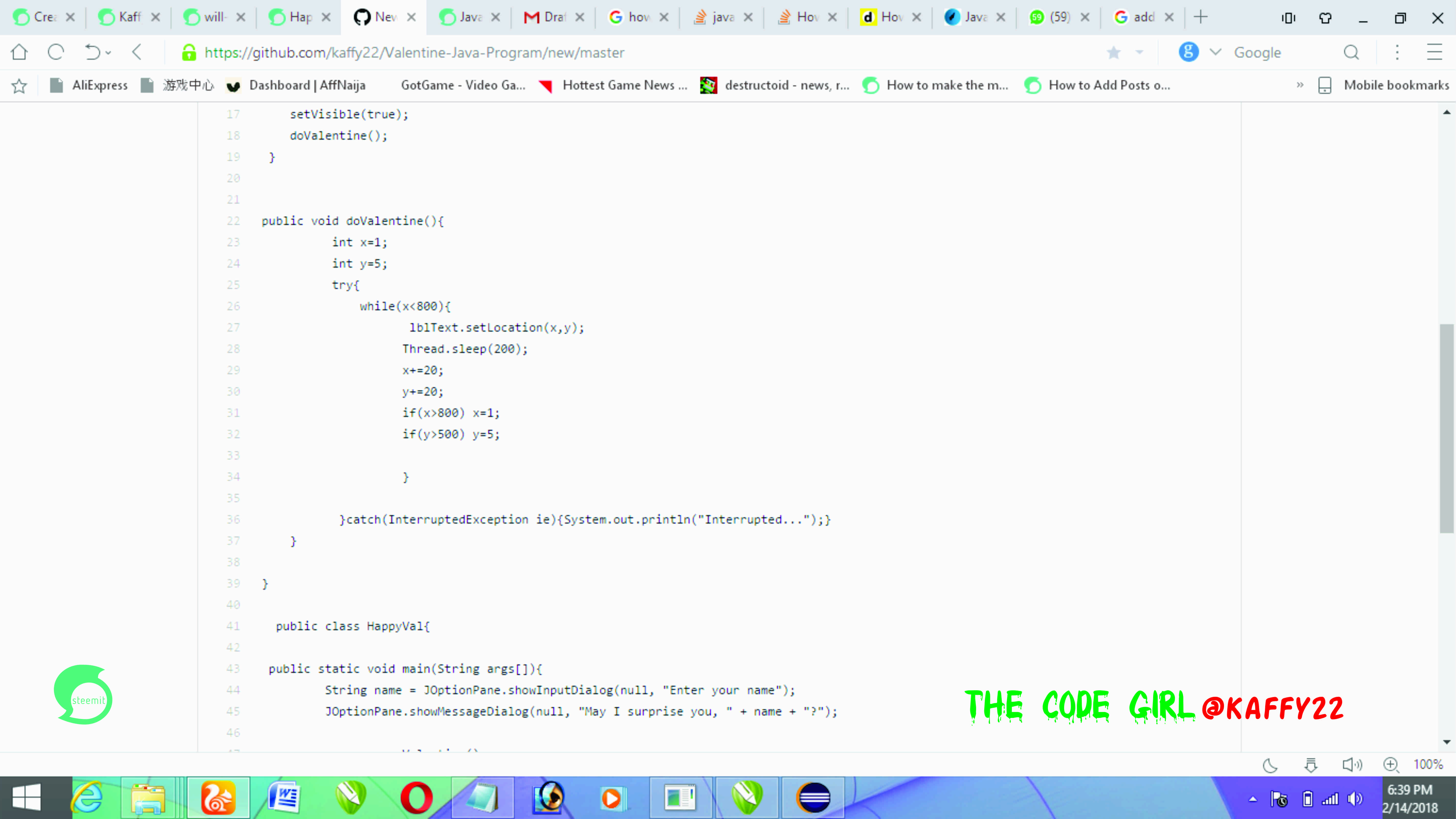Open the undo closed tab dropdown
Viewport: 1456px width, 819px height.
[108, 53]
